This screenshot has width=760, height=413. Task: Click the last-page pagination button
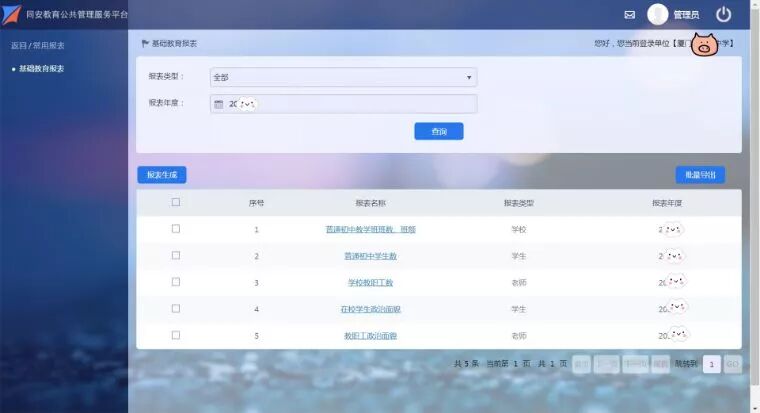point(661,364)
